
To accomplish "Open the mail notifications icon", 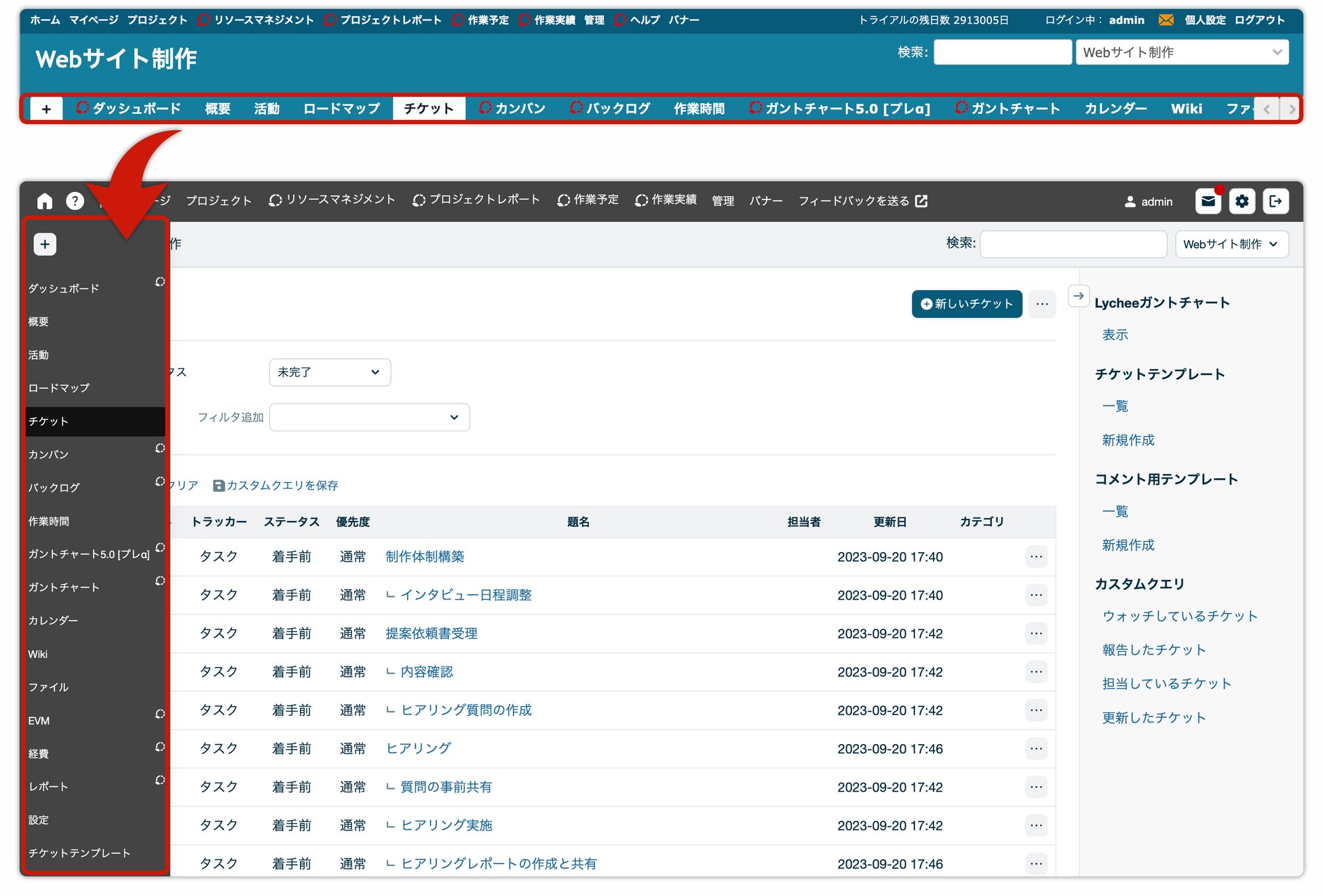I will 1208,201.
